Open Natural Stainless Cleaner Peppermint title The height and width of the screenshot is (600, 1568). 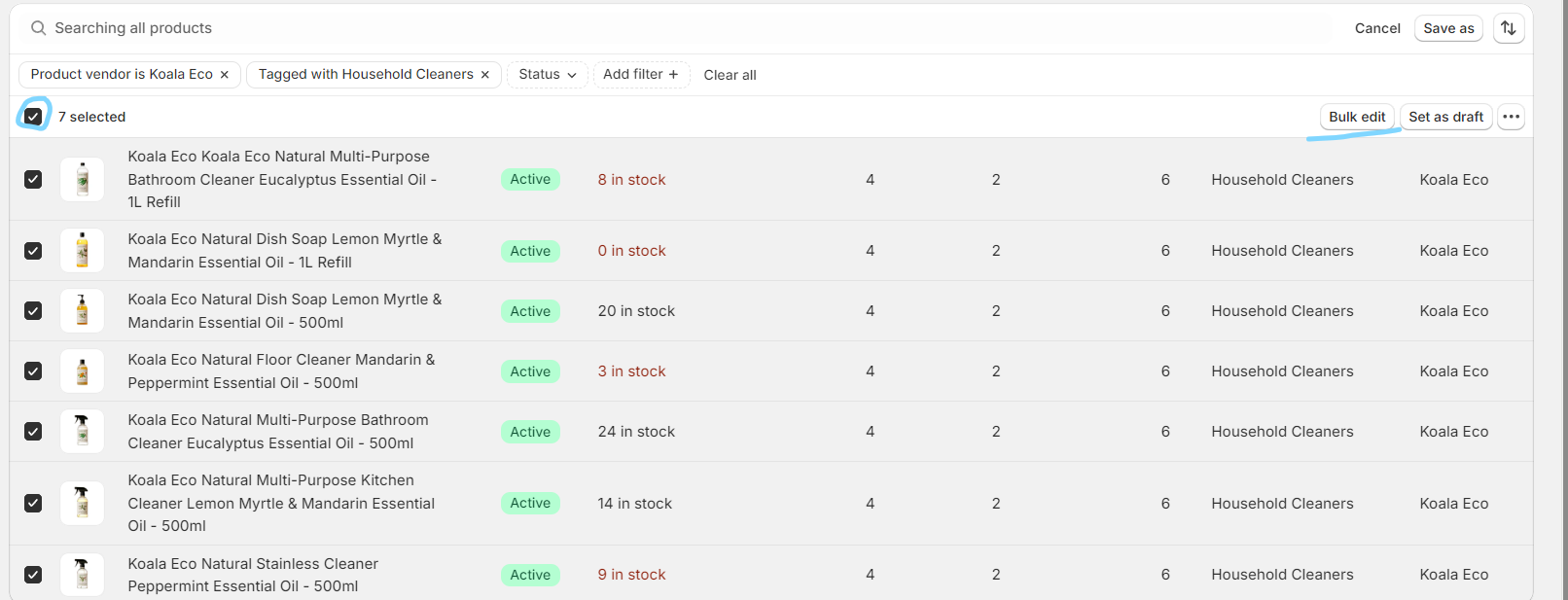click(x=253, y=575)
